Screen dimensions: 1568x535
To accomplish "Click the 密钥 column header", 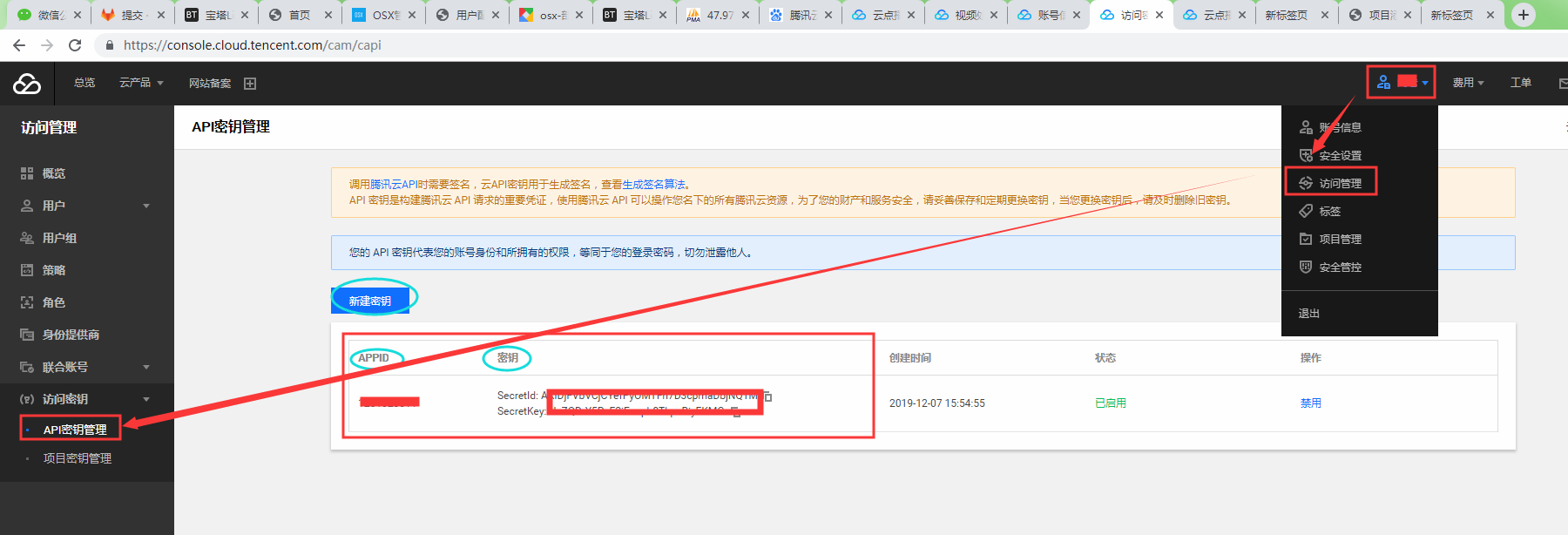I will click(508, 358).
